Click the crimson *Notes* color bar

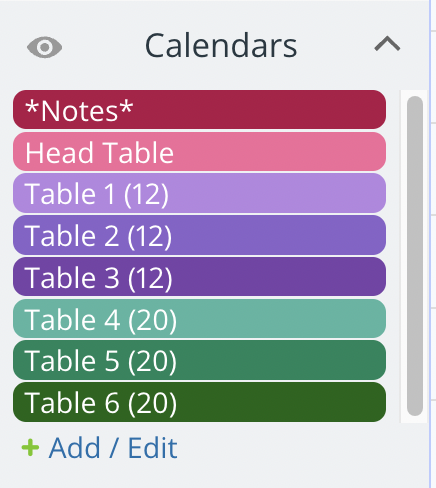click(x=199, y=110)
